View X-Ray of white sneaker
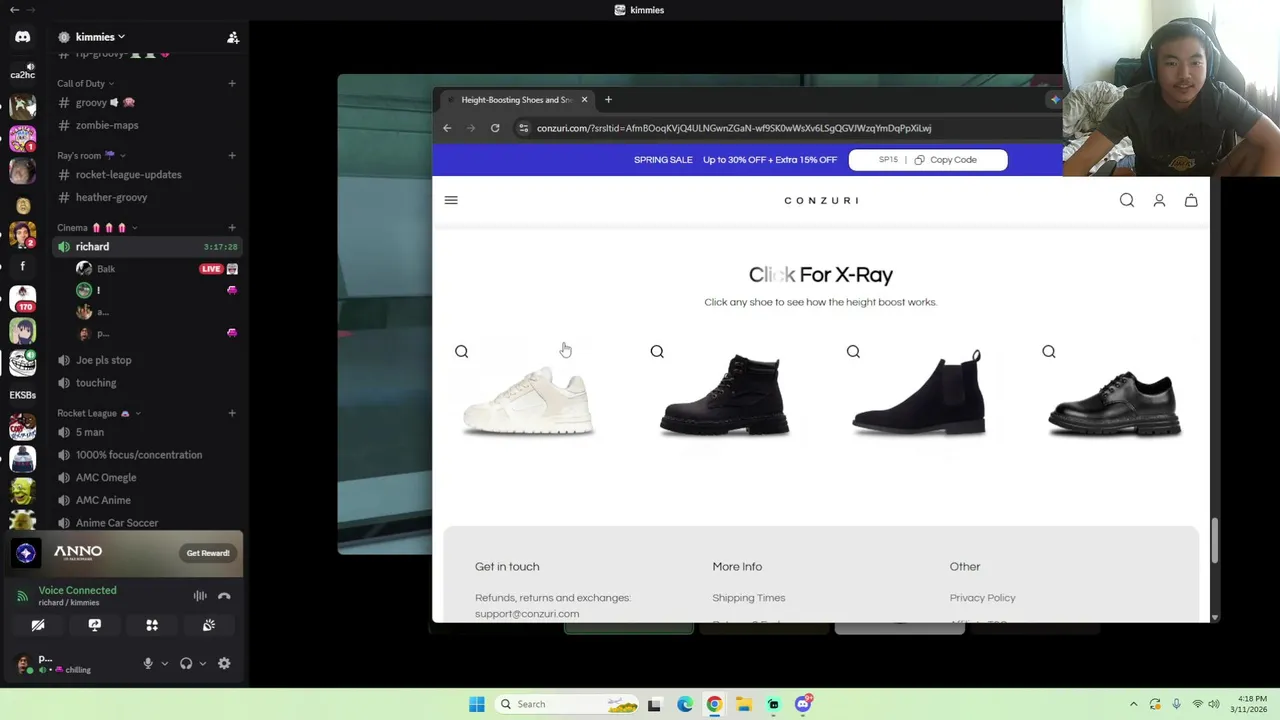This screenshot has height=720, width=1280. (x=528, y=400)
